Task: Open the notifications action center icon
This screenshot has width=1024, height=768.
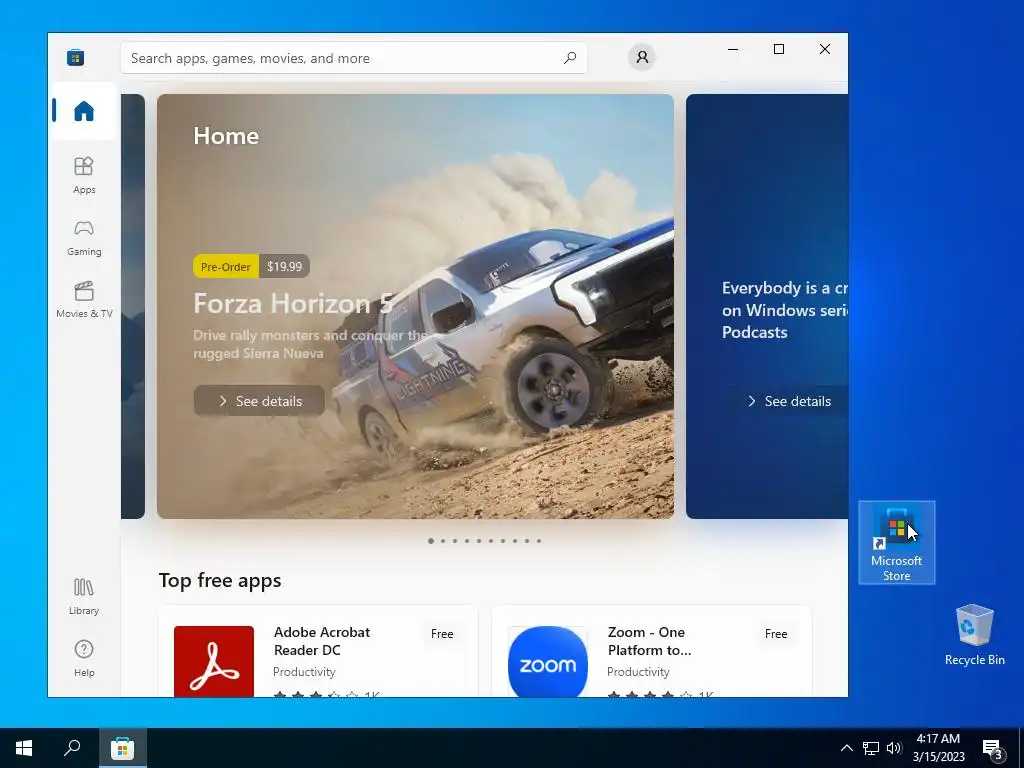Action: 992,748
